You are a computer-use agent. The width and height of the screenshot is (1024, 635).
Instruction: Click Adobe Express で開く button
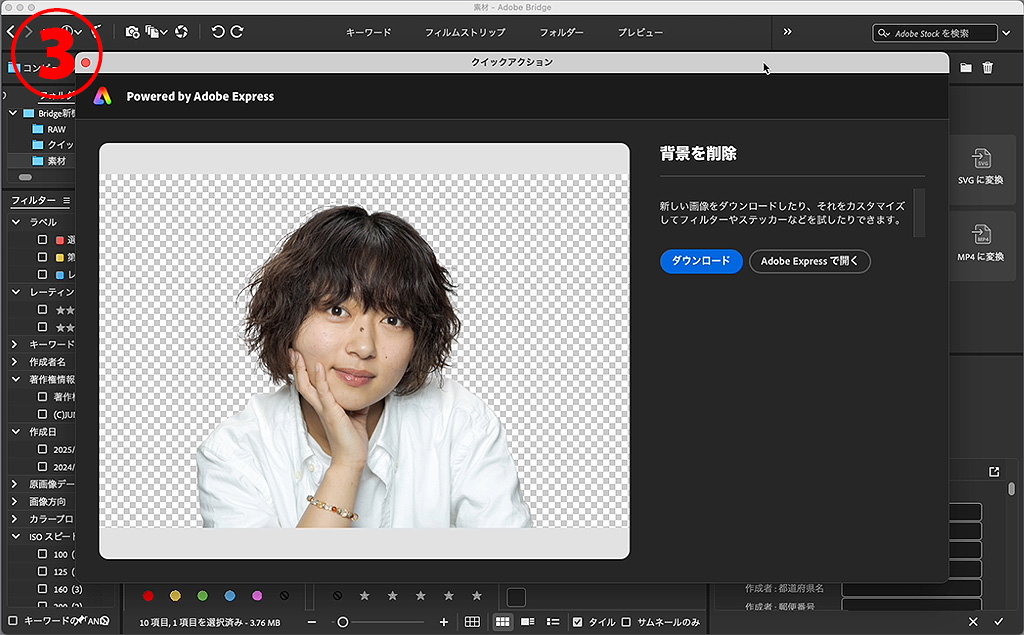tap(809, 261)
